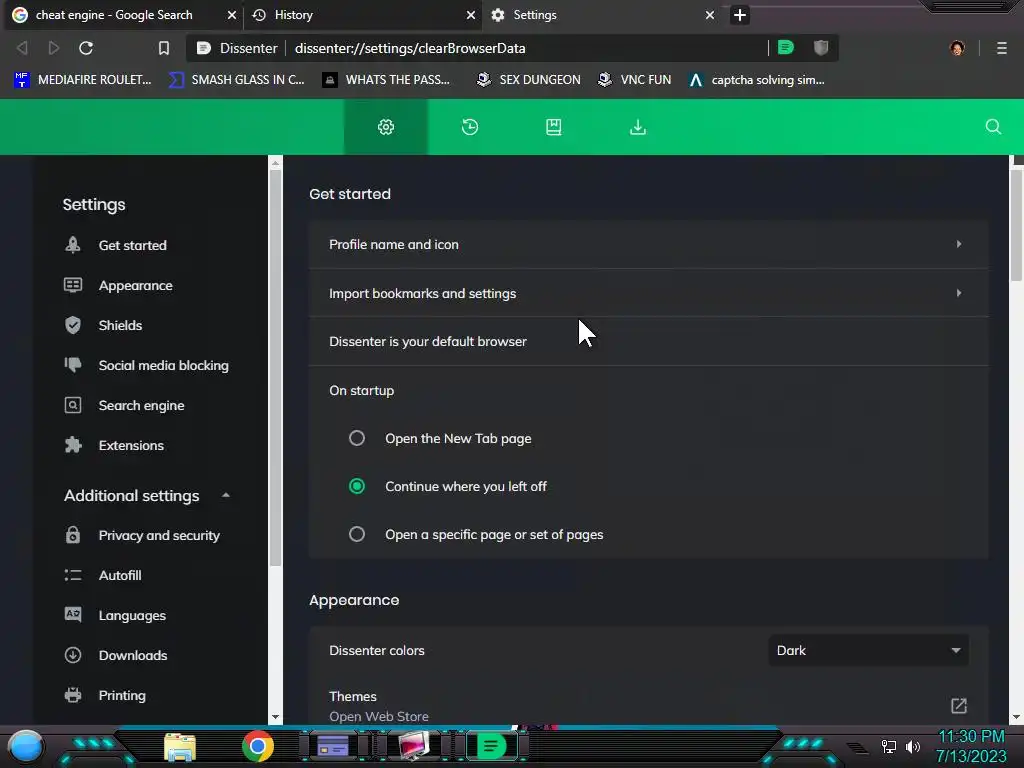This screenshot has height=768, width=1024.
Task: Go back with the back arrow
Action: [22, 48]
